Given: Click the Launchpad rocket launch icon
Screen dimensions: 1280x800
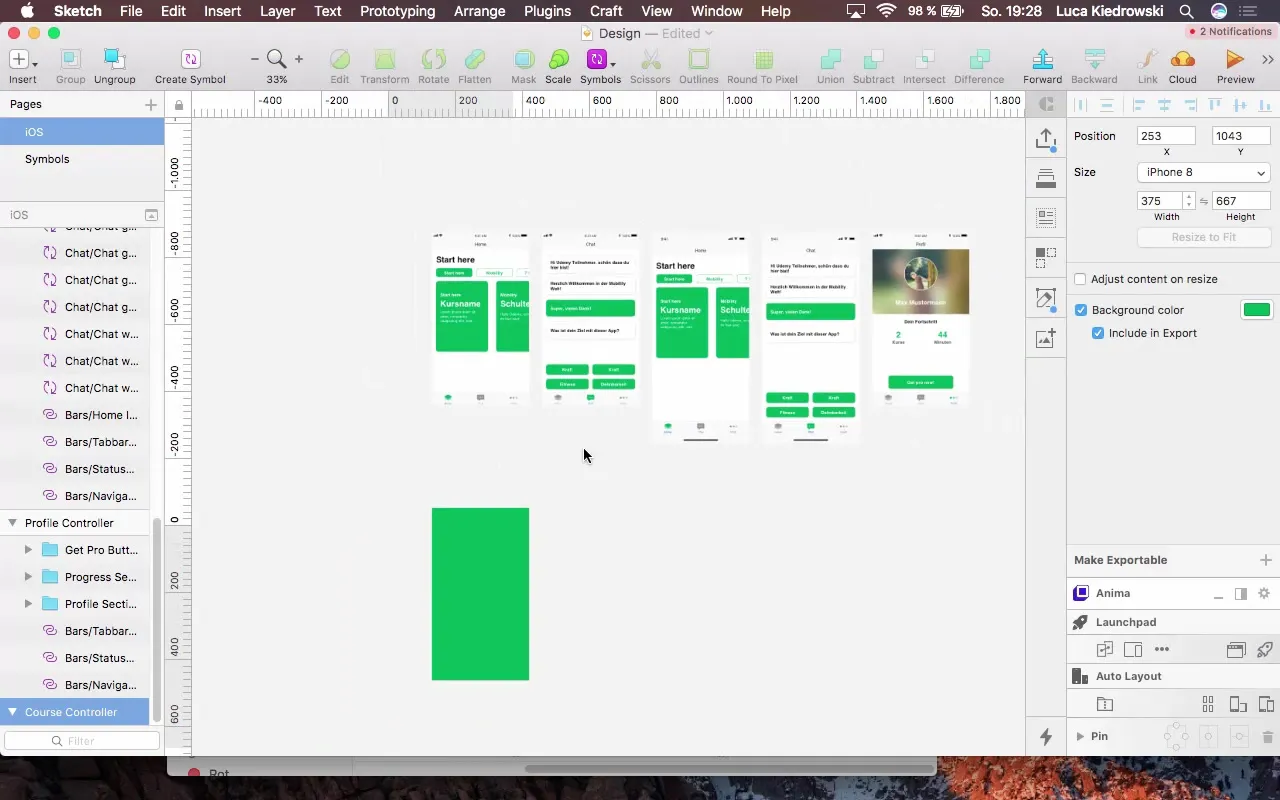Looking at the screenshot, I should pyautogui.click(x=1264, y=649).
